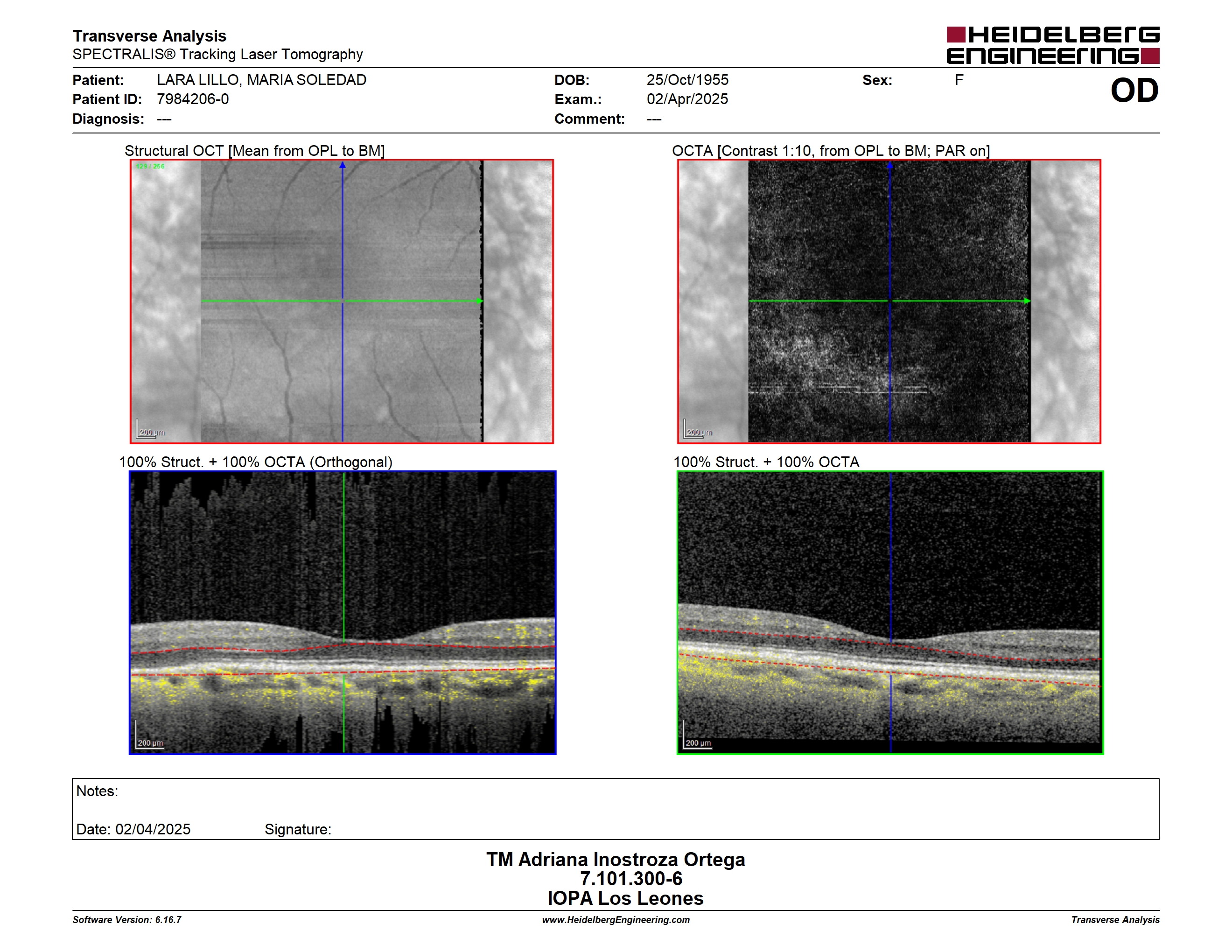Click the 200 µm scale bar in green-bordered B-scan
Image resolution: width=1232 pixels, height=952 pixels.
point(697,735)
